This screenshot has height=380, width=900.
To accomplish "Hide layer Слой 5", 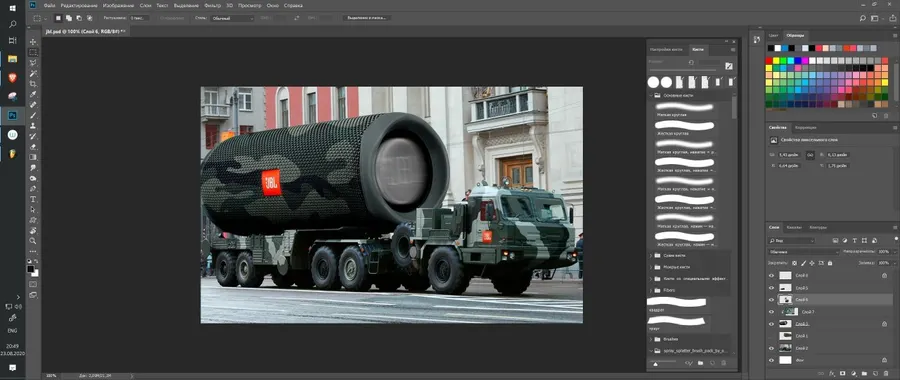I will [771, 288].
